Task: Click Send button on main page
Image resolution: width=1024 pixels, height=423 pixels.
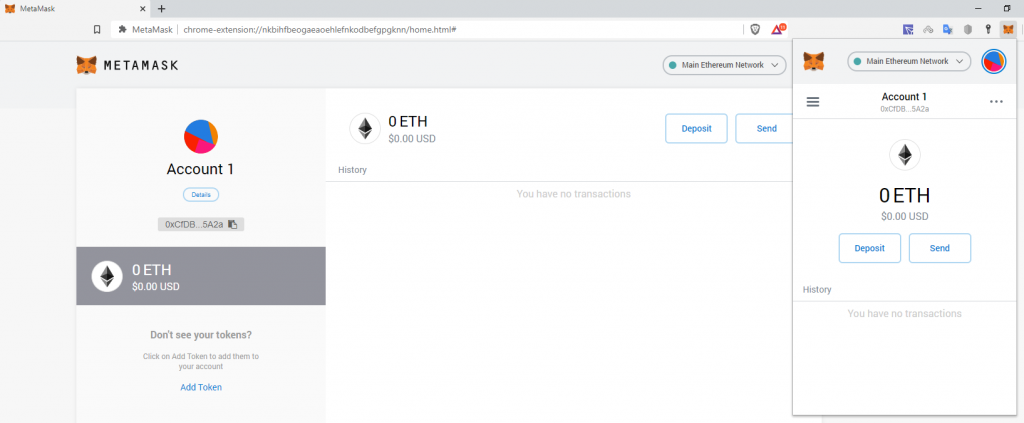Action: pyautogui.click(x=766, y=128)
